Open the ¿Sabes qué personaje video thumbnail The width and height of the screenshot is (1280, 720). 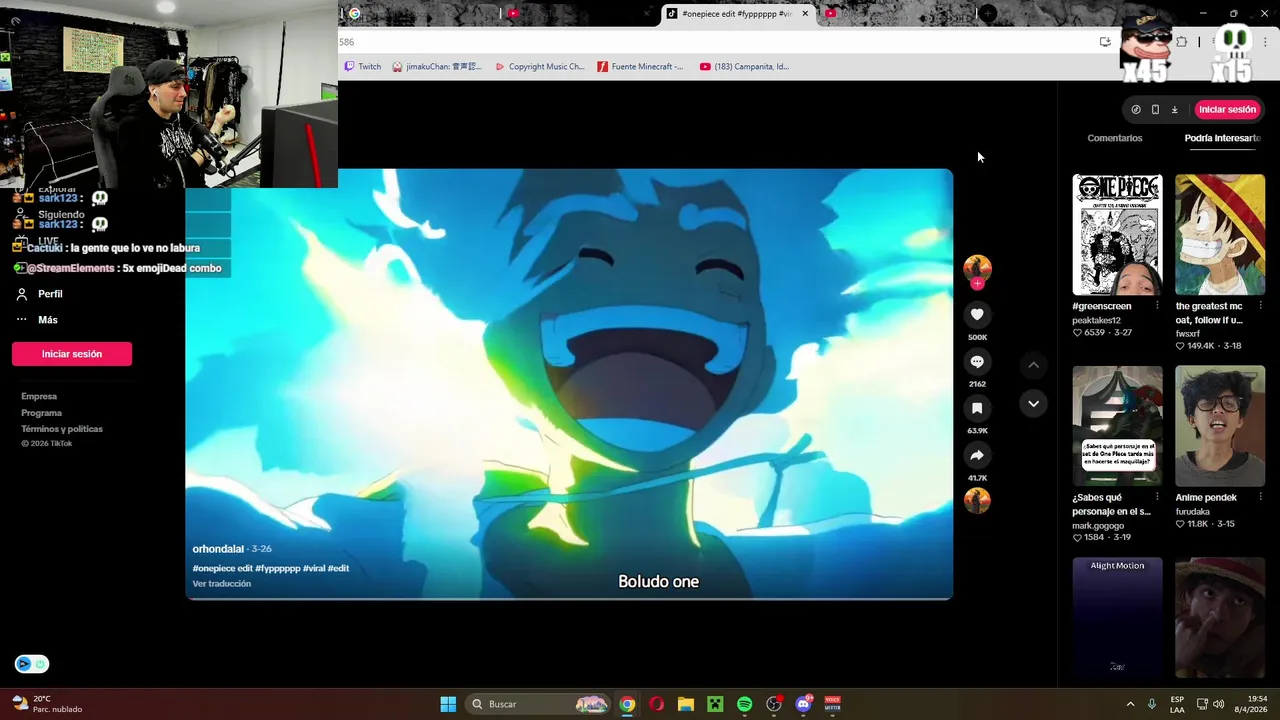(1117, 426)
